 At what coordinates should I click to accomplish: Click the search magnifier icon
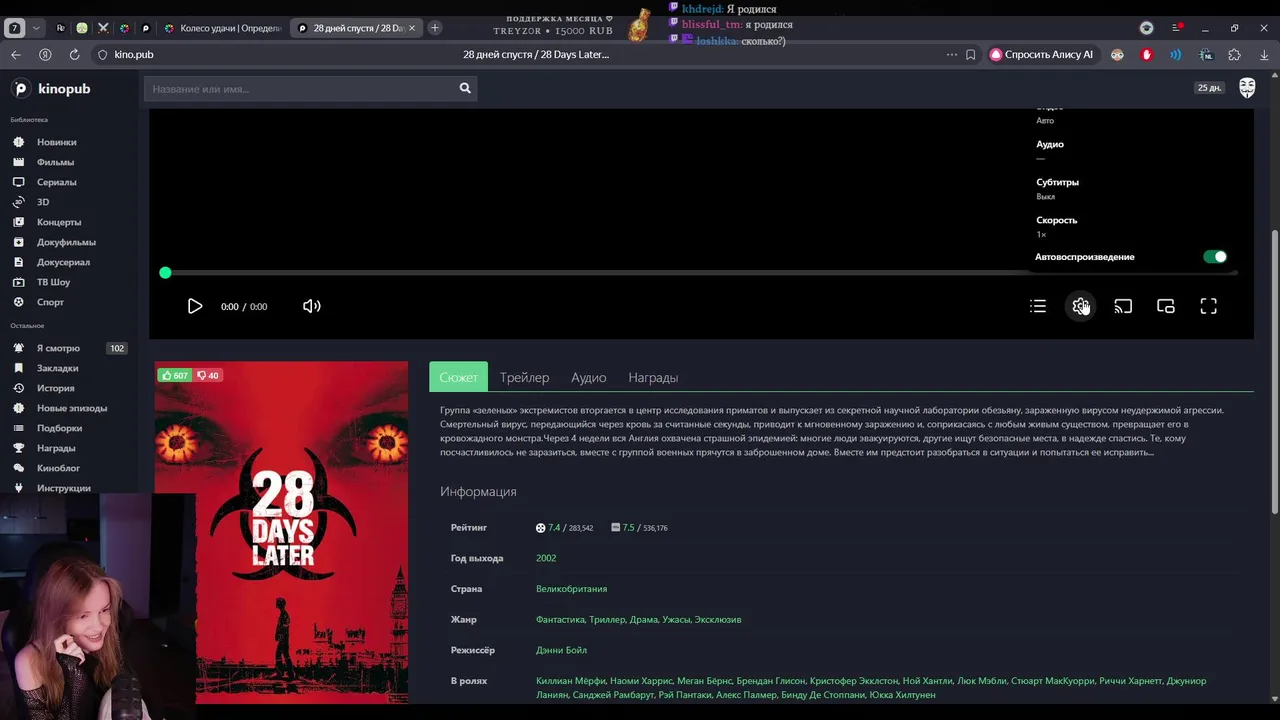[465, 89]
